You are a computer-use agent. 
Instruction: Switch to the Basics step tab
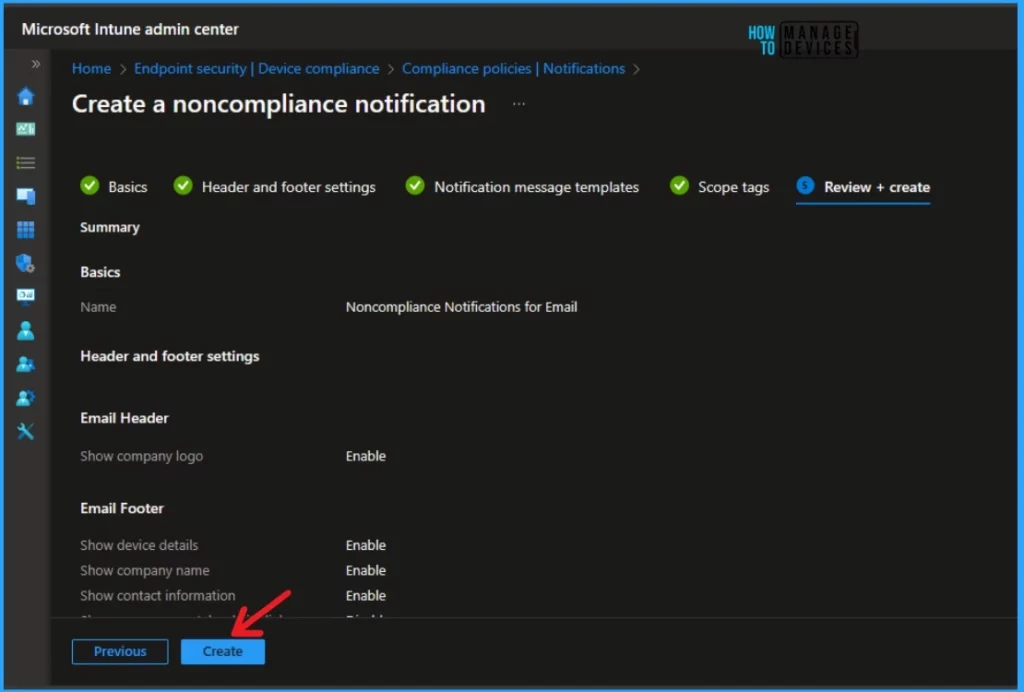tap(114, 187)
